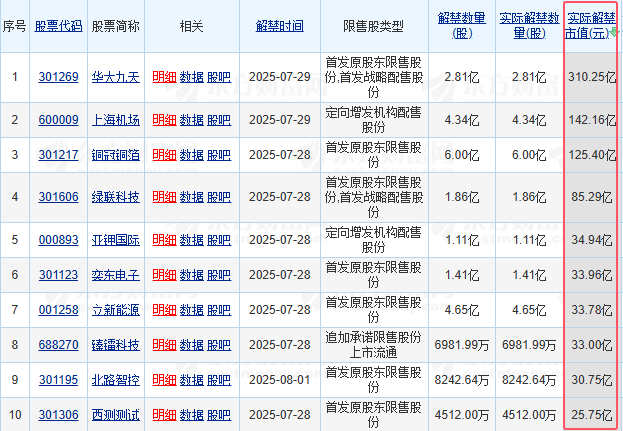This screenshot has width=623, height=431.
Task: Open 明细 for 华大九天 row
Action: tap(164, 77)
